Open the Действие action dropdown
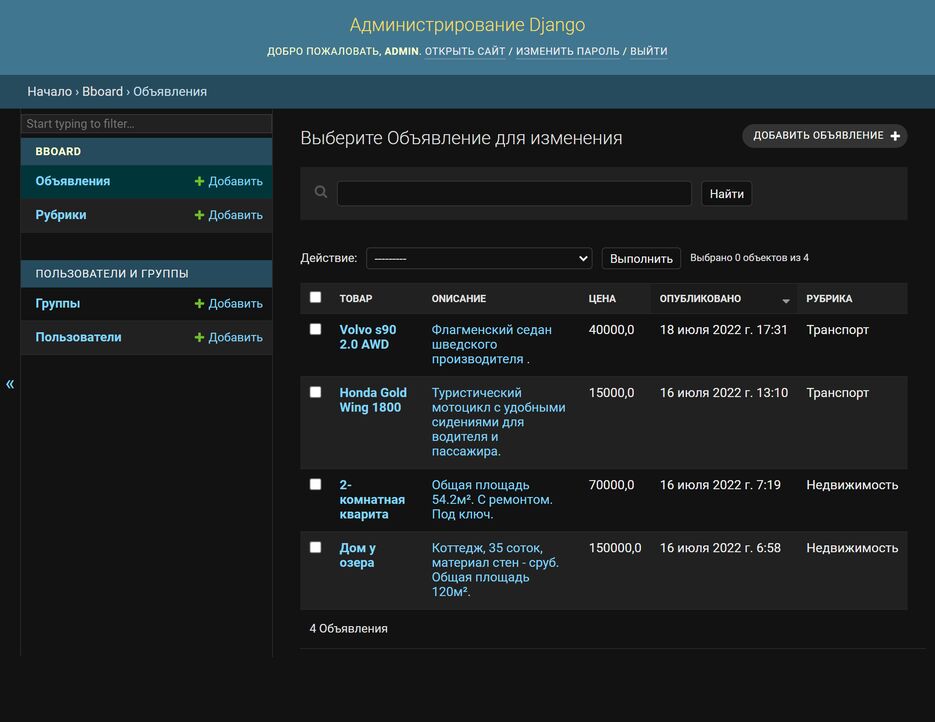This screenshot has width=935, height=722. click(479, 258)
